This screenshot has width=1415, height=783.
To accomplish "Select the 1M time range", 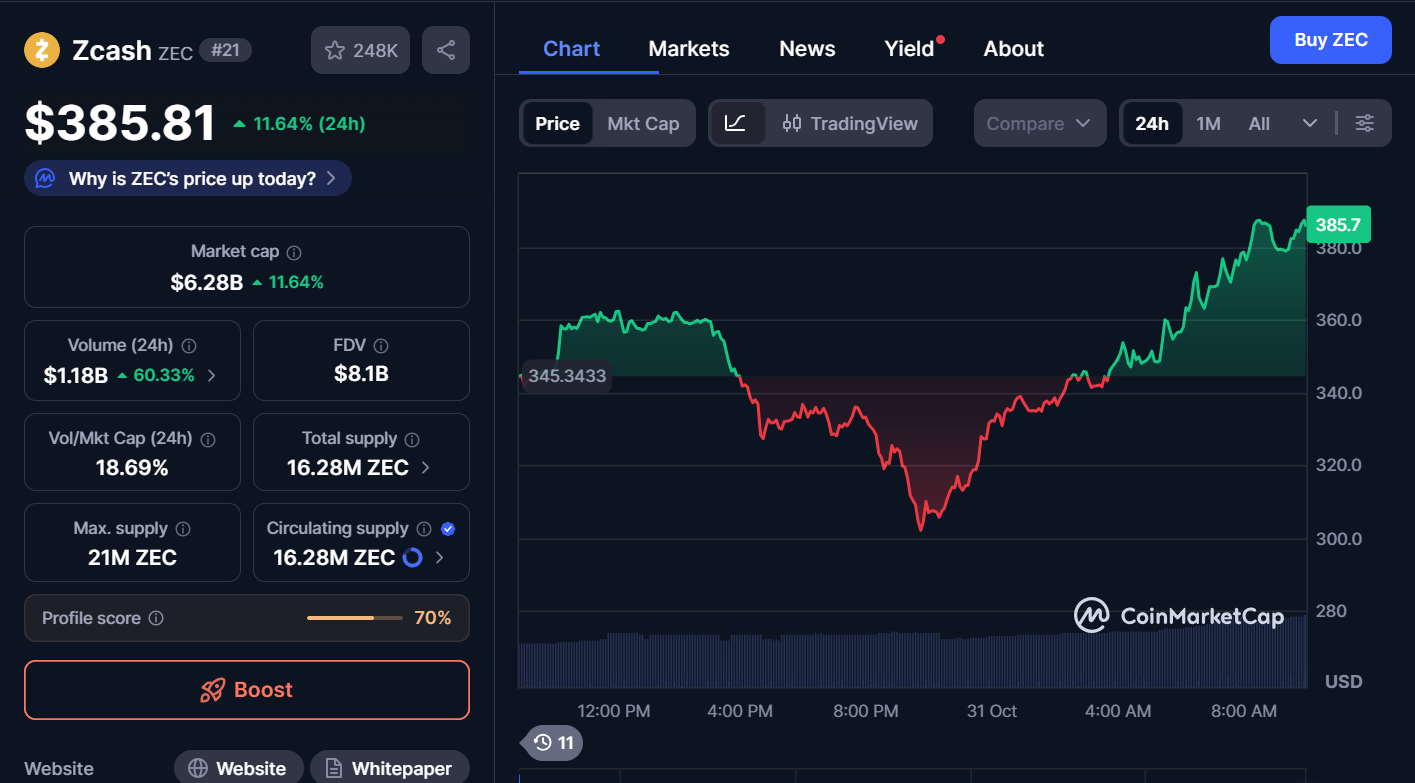I will 1208,123.
